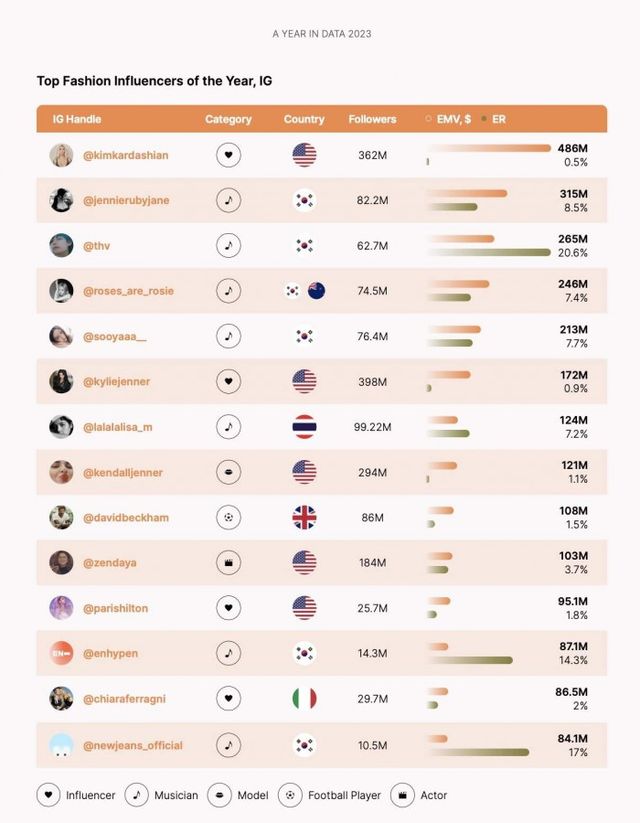Click the 486M EMV bar for @kimkardashian
This screenshot has width=640, height=823.
(x=488, y=148)
